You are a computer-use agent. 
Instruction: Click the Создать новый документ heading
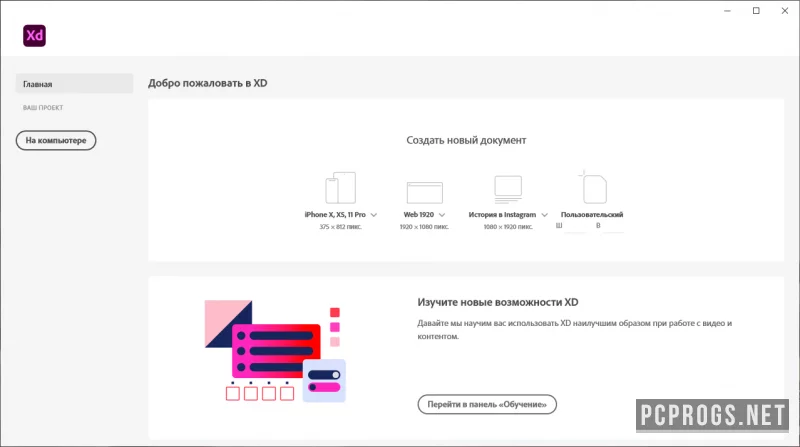click(466, 140)
